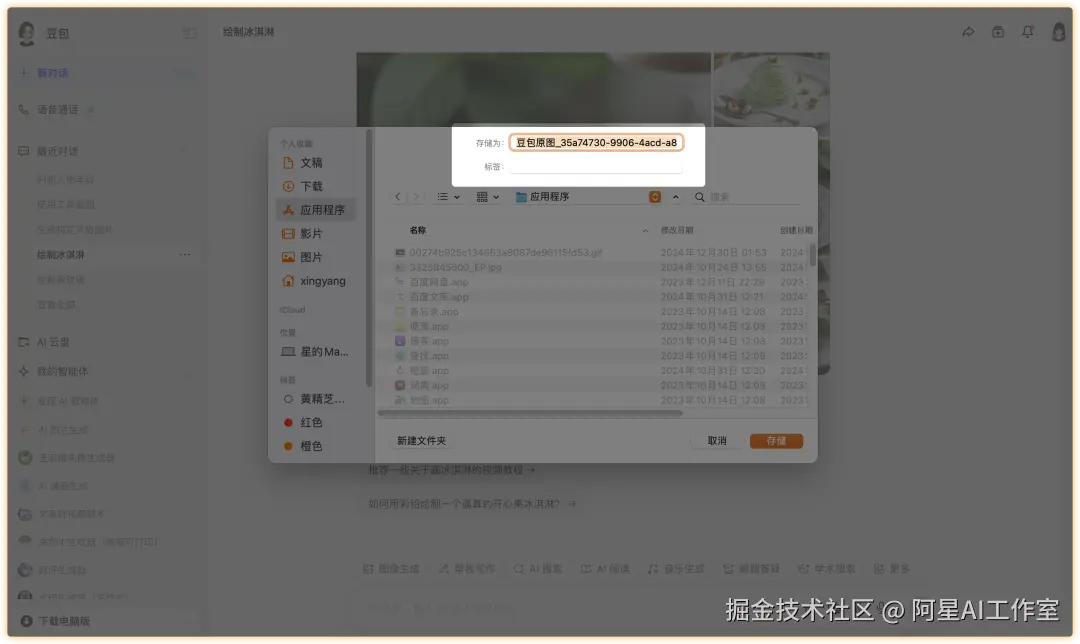This screenshot has width=1080, height=644.
Task: Click the 存储 save button
Action: (776, 440)
